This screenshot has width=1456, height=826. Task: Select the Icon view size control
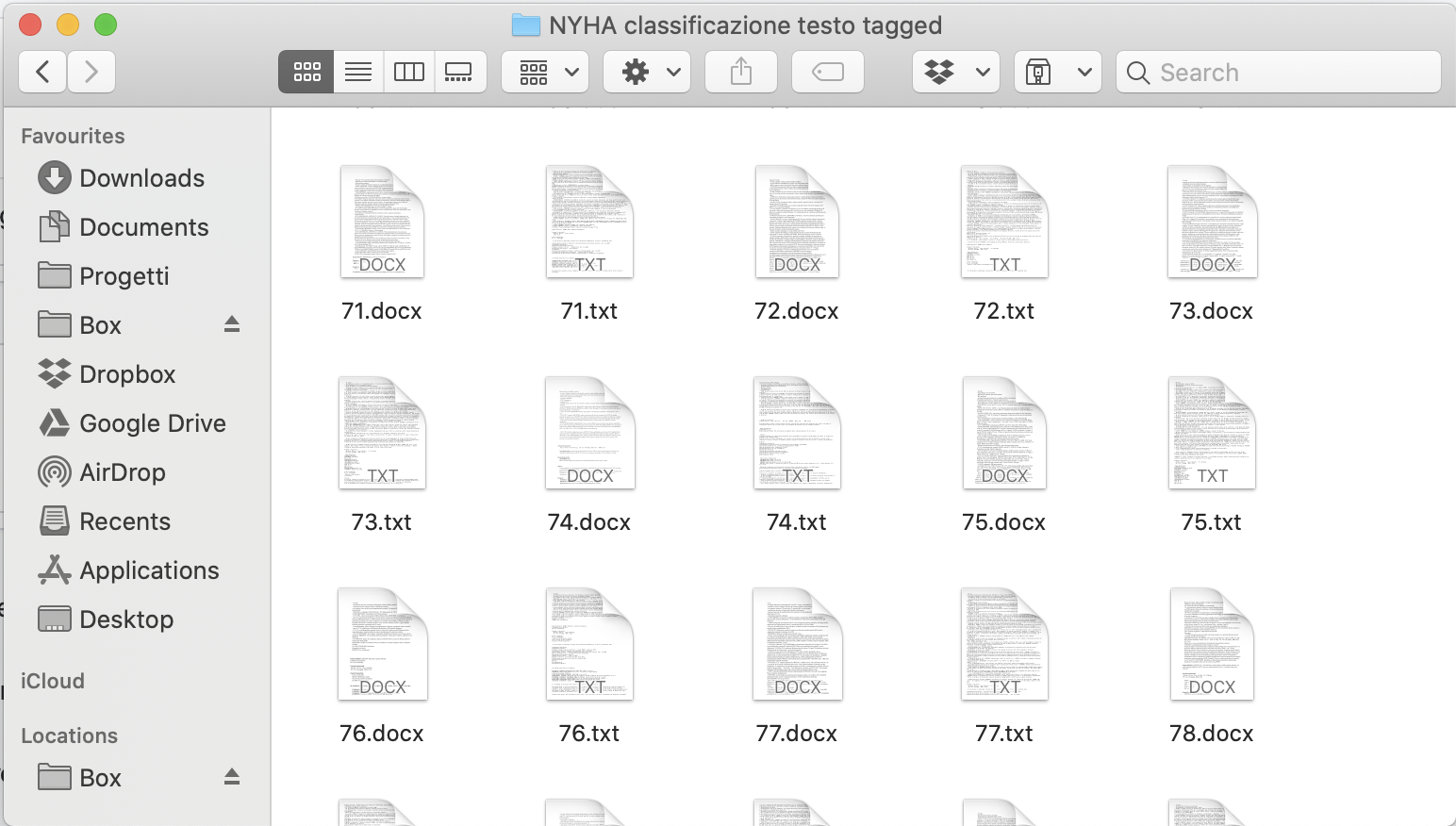(x=306, y=71)
